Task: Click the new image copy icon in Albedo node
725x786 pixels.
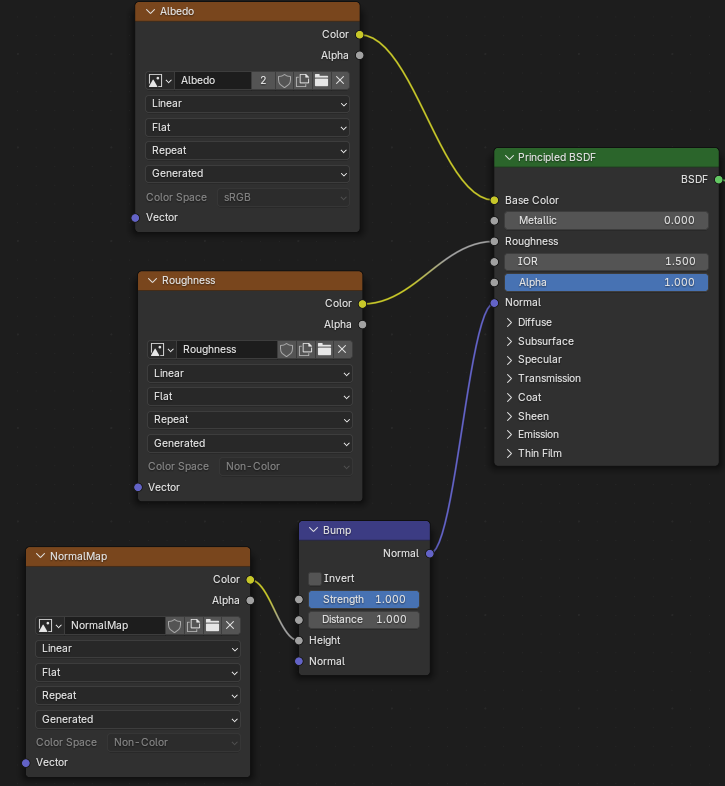Action: (x=303, y=80)
